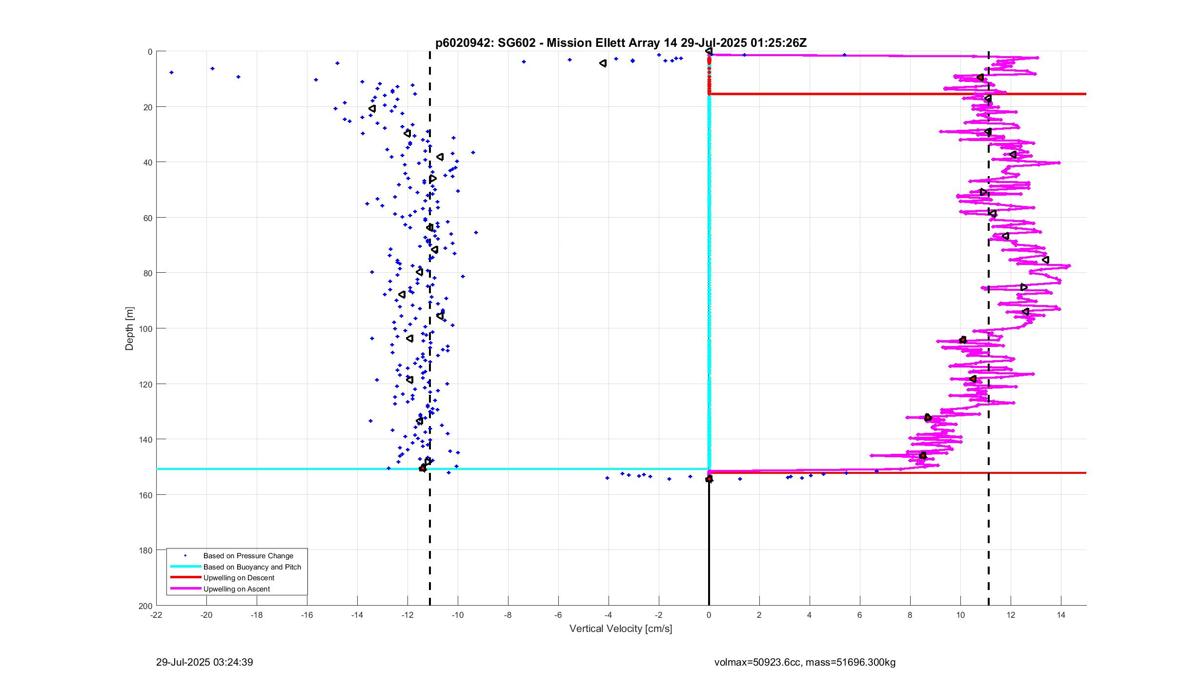Click depth axis tick label '140'

click(x=146, y=440)
